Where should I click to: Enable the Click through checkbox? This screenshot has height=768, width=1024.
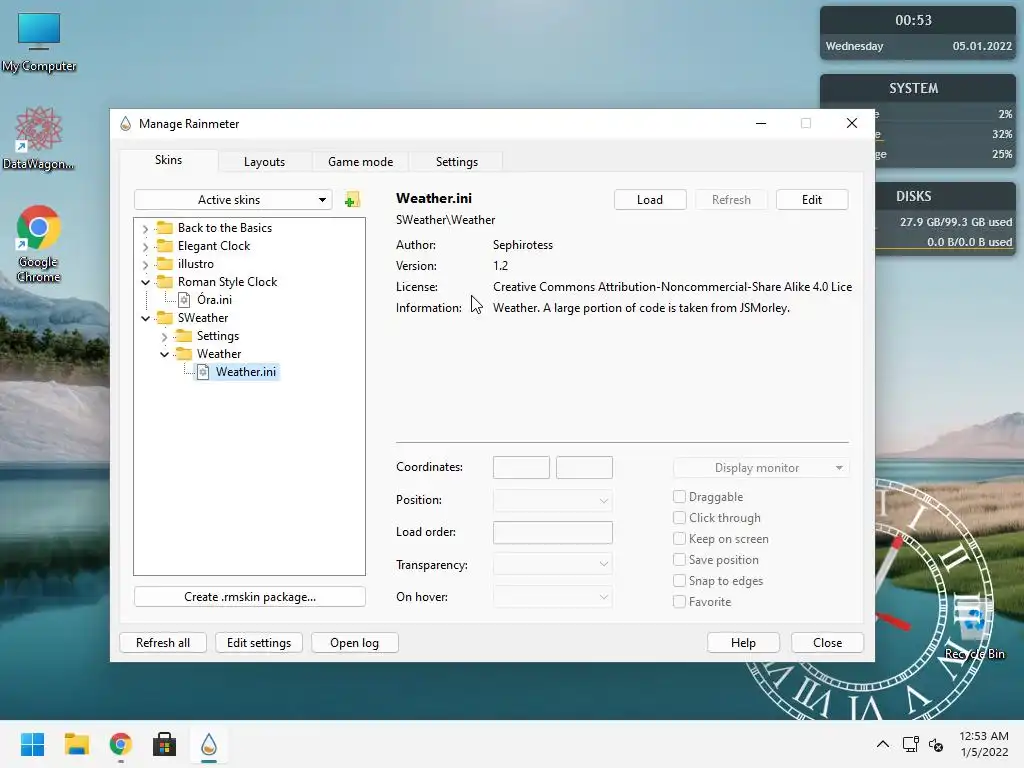(679, 518)
